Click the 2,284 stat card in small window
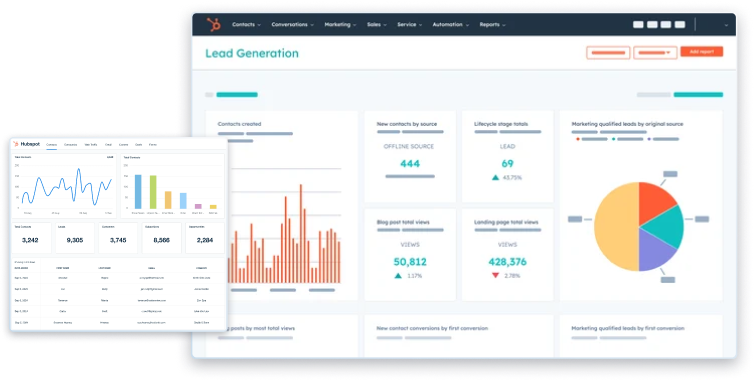 [x=205, y=238]
